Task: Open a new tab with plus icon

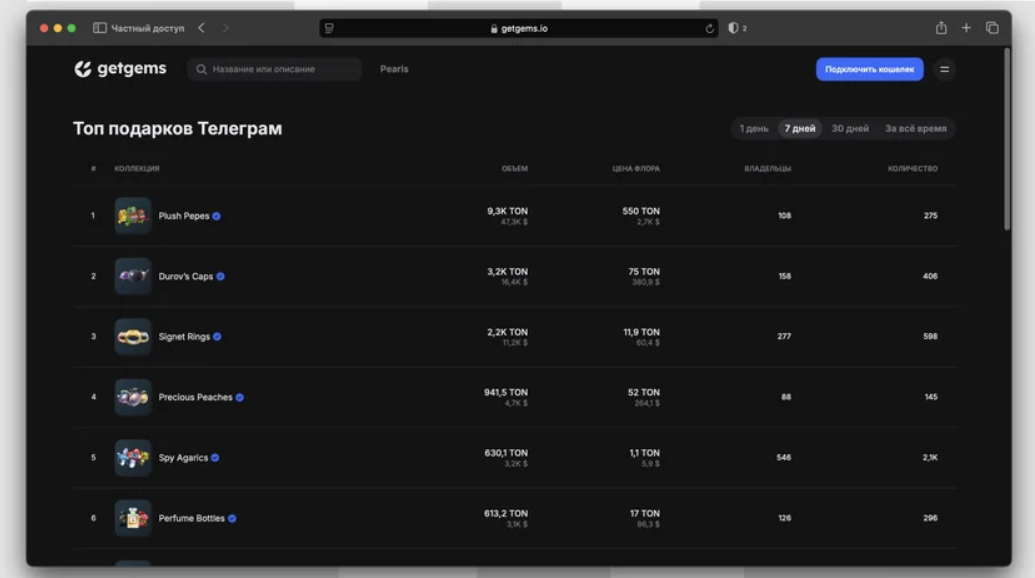Action: click(x=966, y=28)
